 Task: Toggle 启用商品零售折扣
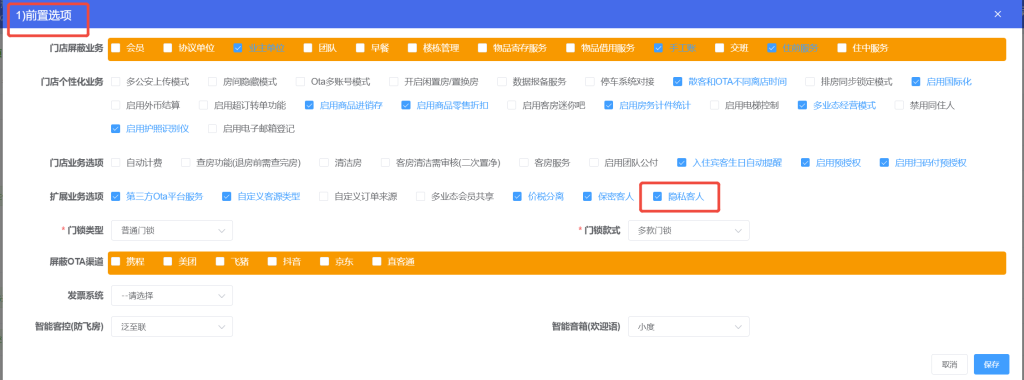point(406,105)
